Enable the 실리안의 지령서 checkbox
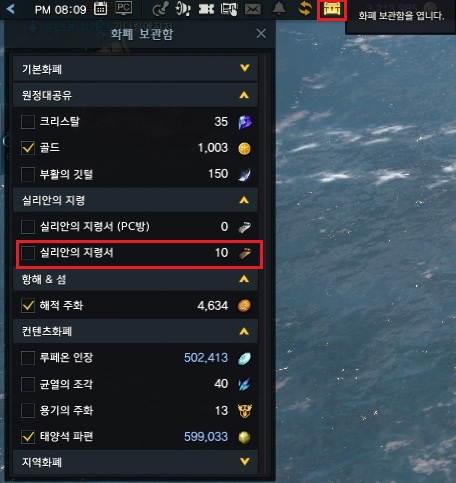Viewport: 456px width, 483px height. click(x=28, y=253)
